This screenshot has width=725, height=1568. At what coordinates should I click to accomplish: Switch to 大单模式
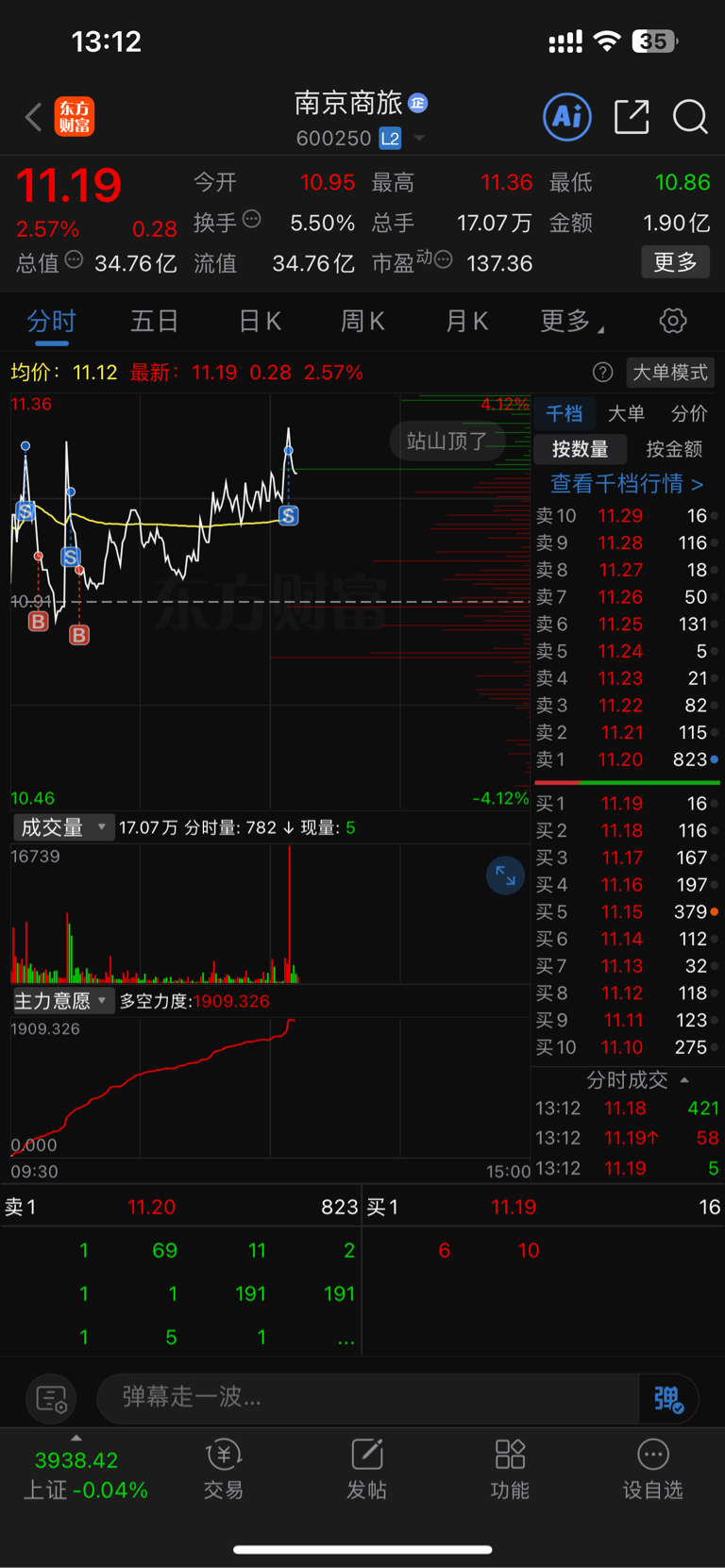pos(669,373)
